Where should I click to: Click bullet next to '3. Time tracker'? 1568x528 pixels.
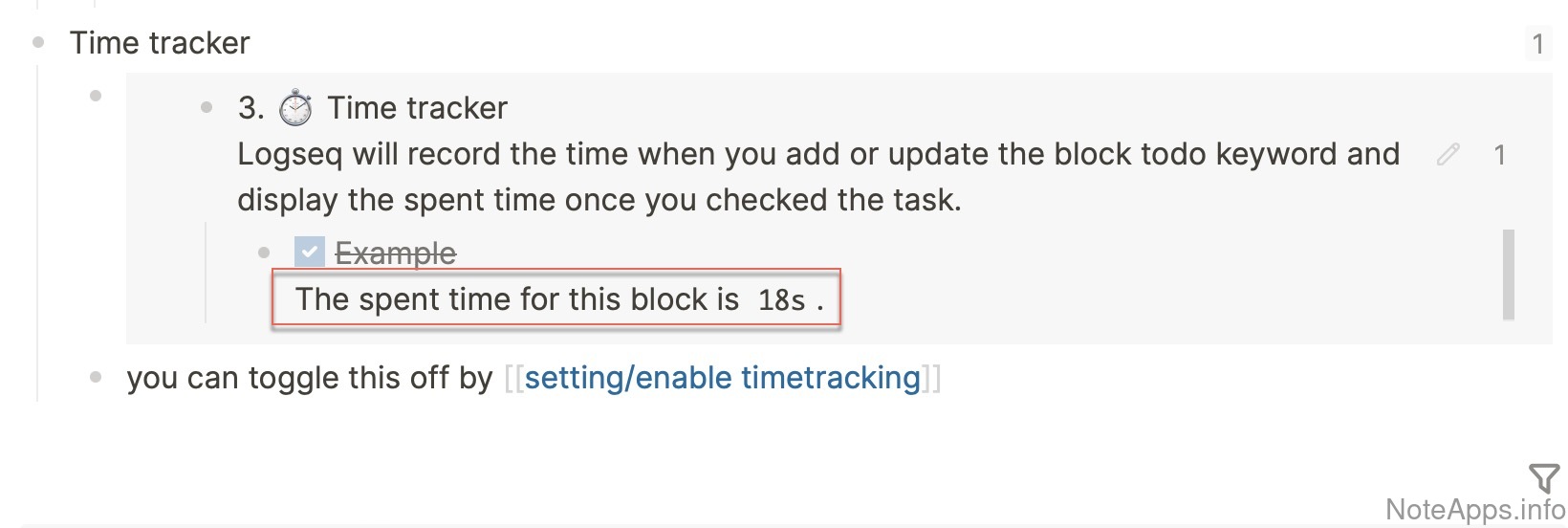[207, 107]
